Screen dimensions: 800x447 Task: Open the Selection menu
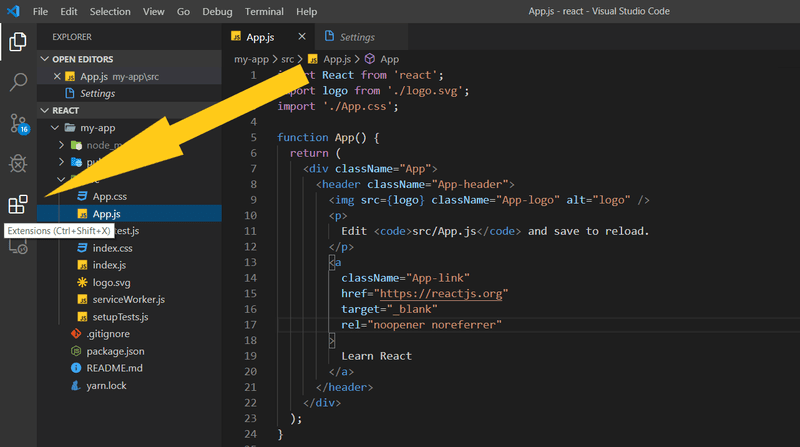click(109, 11)
